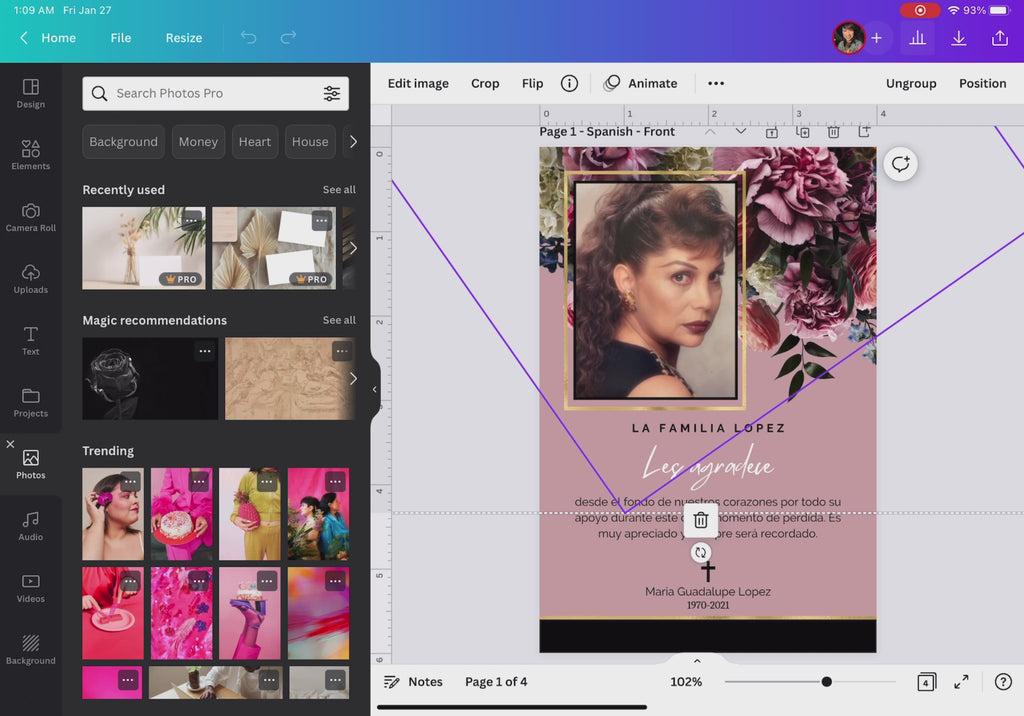Go back with the Home arrow
Screen dimensions: 1024x716
24,38
